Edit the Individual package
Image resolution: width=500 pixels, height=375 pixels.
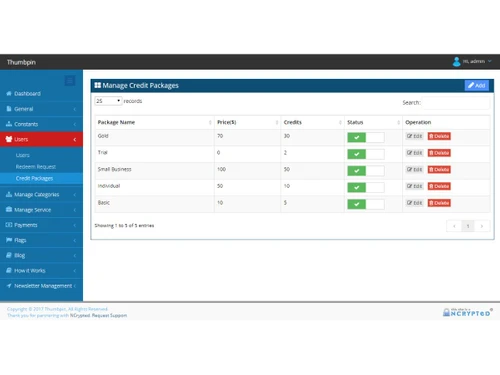click(x=414, y=186)
